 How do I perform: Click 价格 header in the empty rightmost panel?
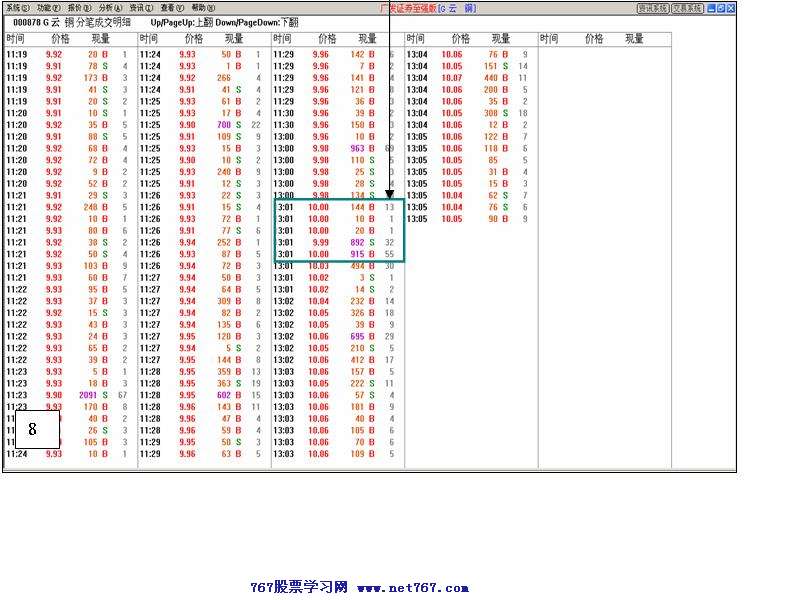[594, 39]
